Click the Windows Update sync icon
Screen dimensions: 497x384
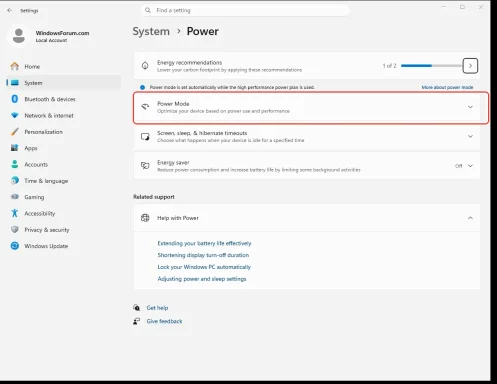[15, 246]
